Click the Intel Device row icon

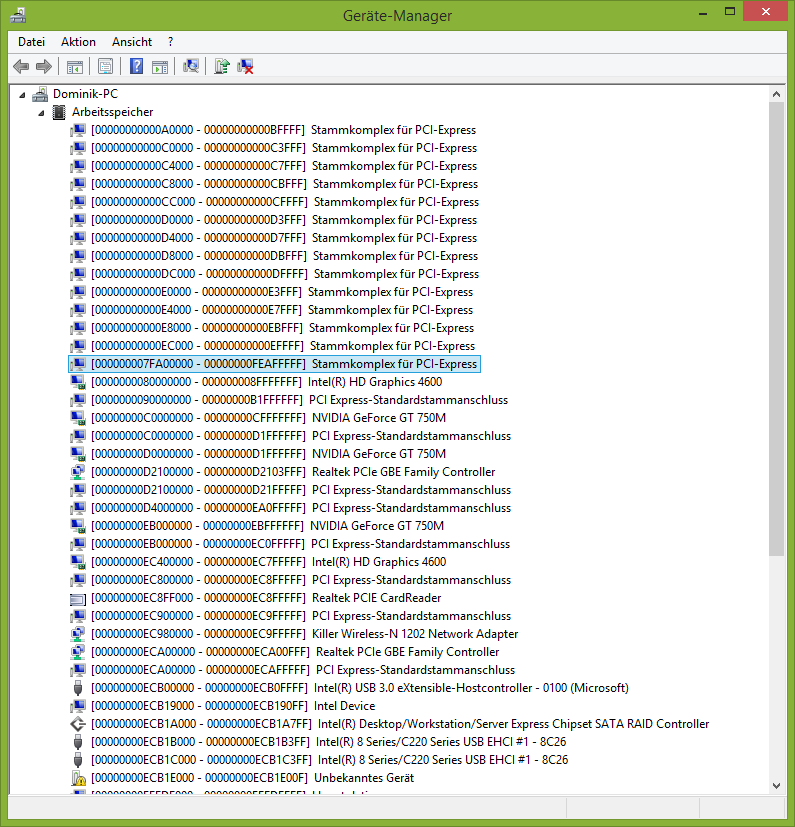[x=78, y=706]
